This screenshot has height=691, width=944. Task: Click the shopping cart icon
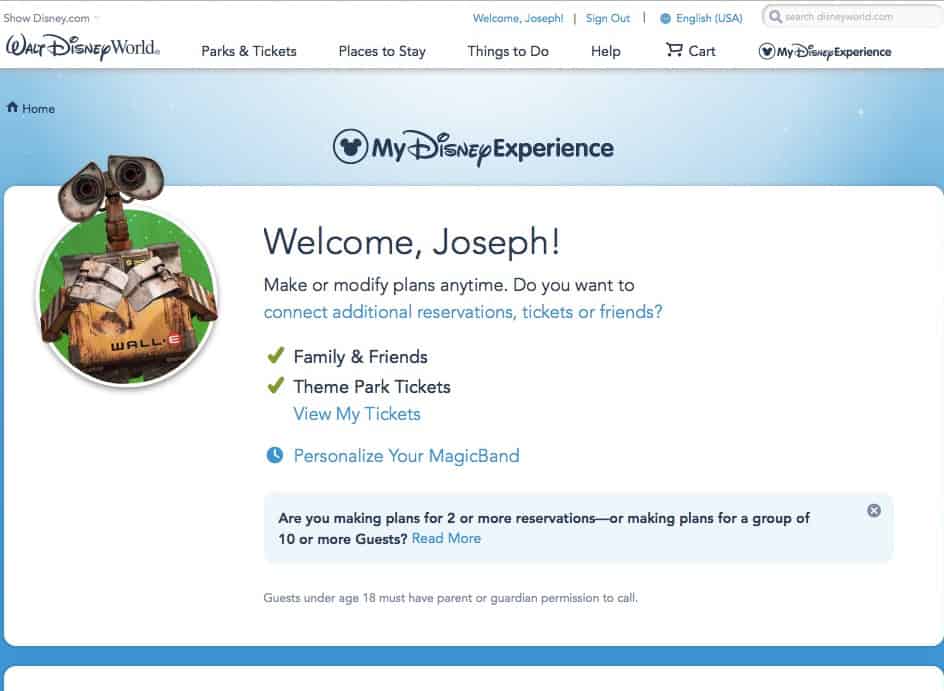[x=674, y=50]
